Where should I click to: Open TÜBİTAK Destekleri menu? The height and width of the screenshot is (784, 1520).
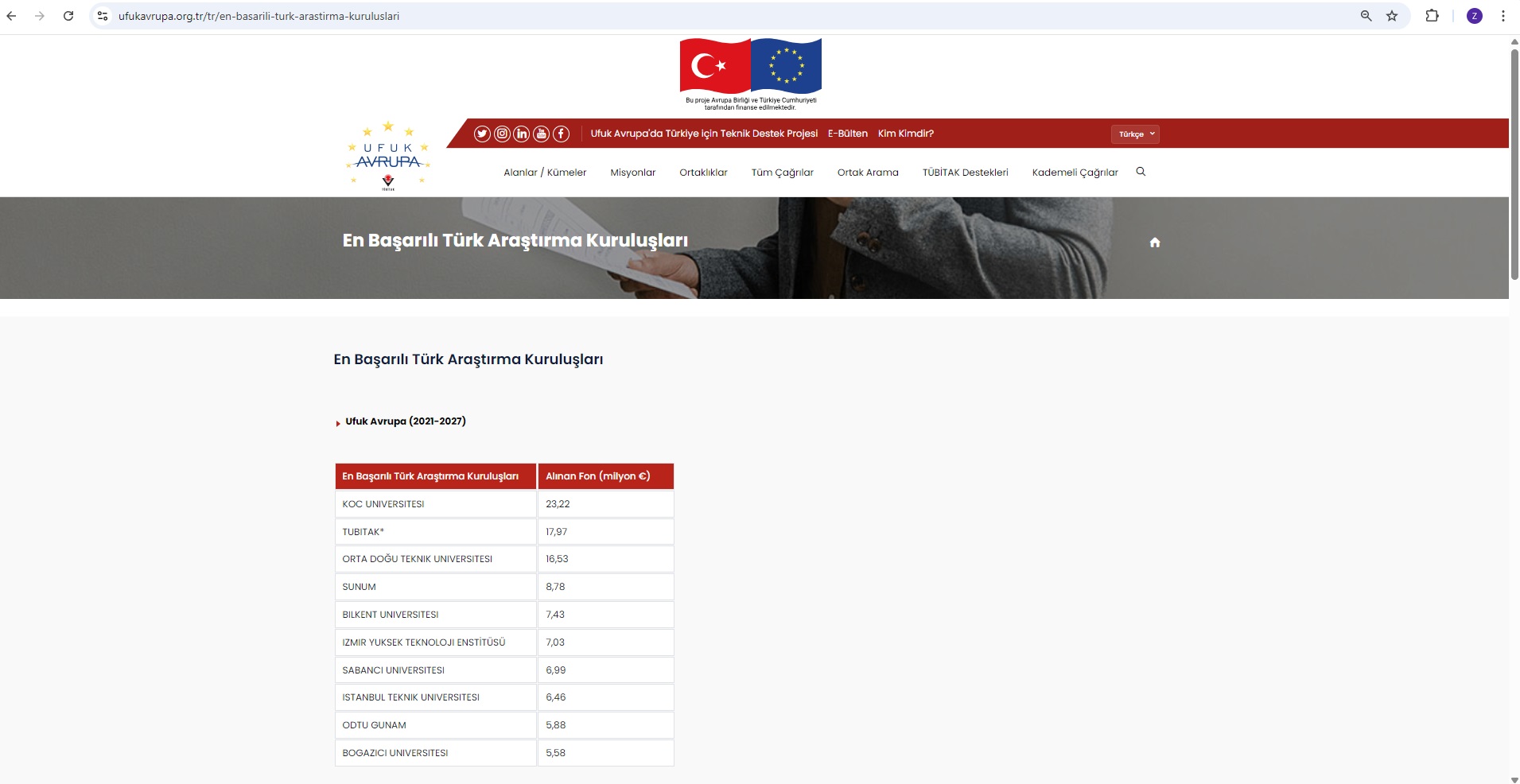(966, 173)
